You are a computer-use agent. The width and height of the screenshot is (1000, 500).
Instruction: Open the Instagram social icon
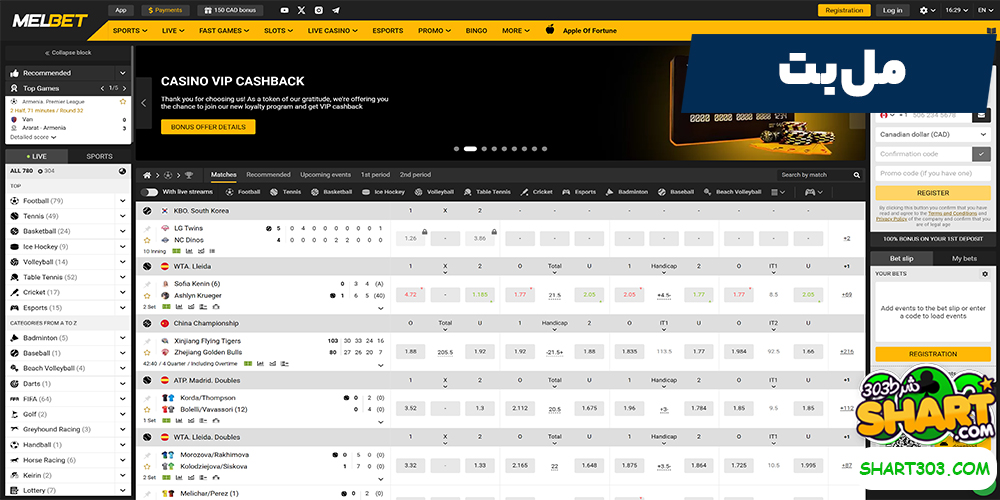[319, 10]
